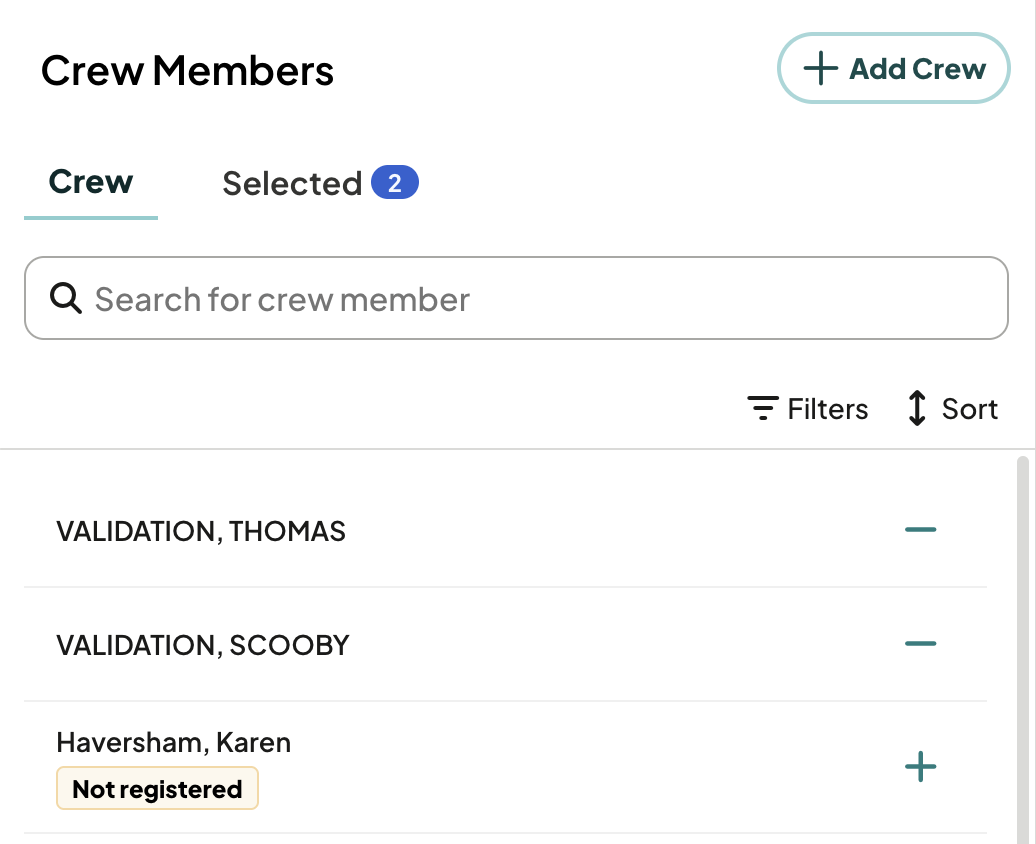Select the VALIDATION, THOMAS row
The width and height of the screenshot is (1036, 844).
505,530
